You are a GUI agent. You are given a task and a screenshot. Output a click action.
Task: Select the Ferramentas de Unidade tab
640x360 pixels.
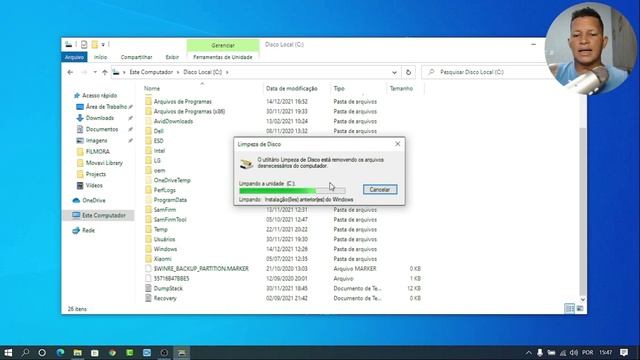coord(223,57)
